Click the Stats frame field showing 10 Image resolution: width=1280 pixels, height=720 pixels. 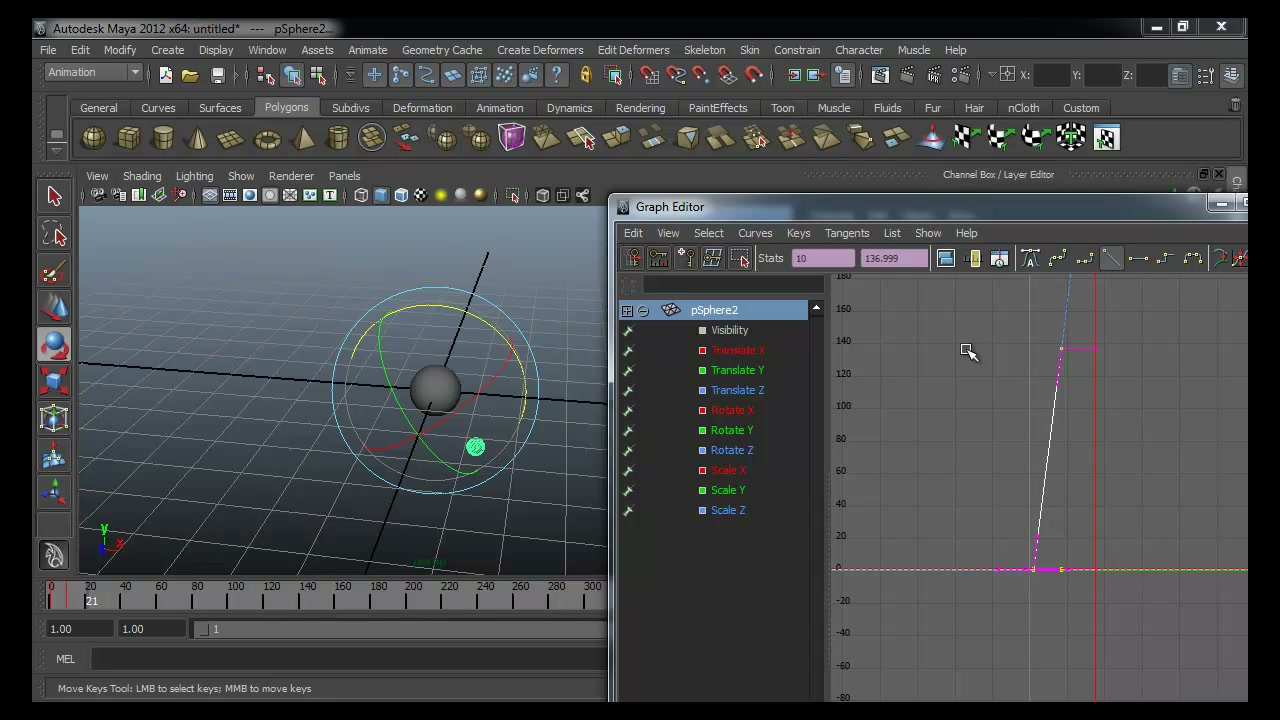pos(823,259)
